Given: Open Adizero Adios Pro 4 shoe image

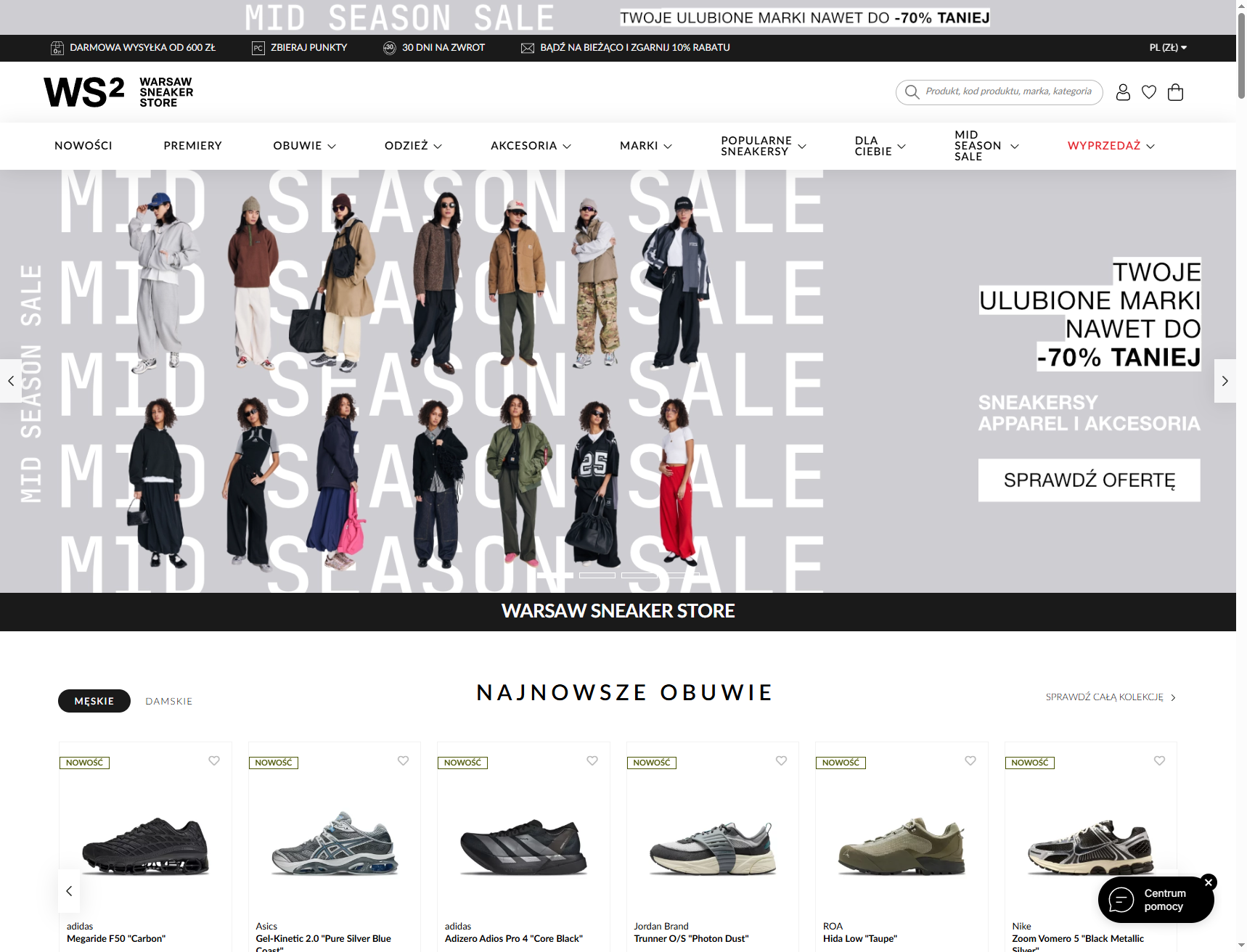Looking at the screenshot, I should click(x=523, y=848).
